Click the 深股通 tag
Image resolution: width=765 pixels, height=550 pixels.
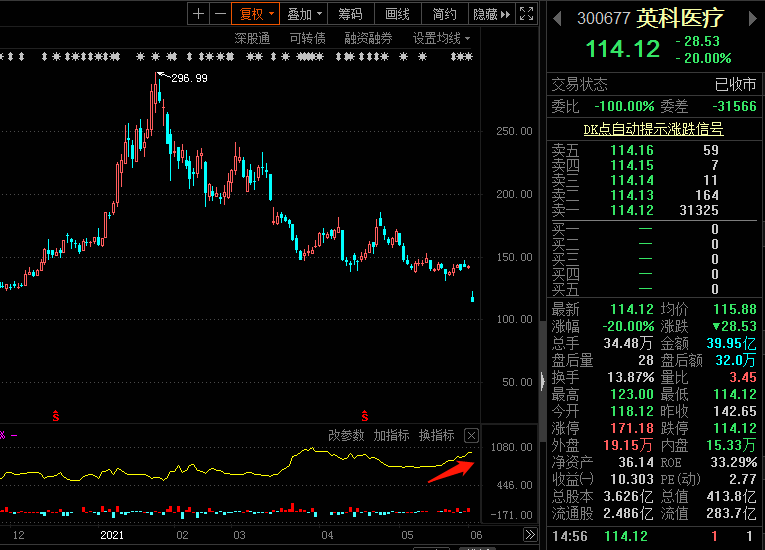tap(252, 38)
